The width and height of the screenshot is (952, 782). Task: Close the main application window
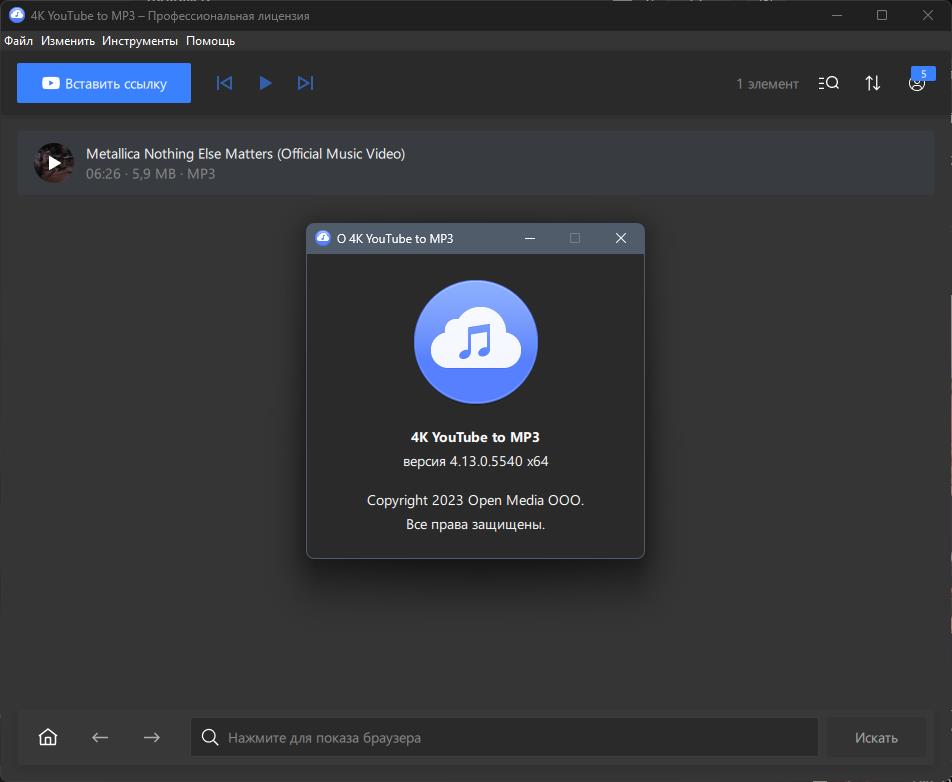928,15
